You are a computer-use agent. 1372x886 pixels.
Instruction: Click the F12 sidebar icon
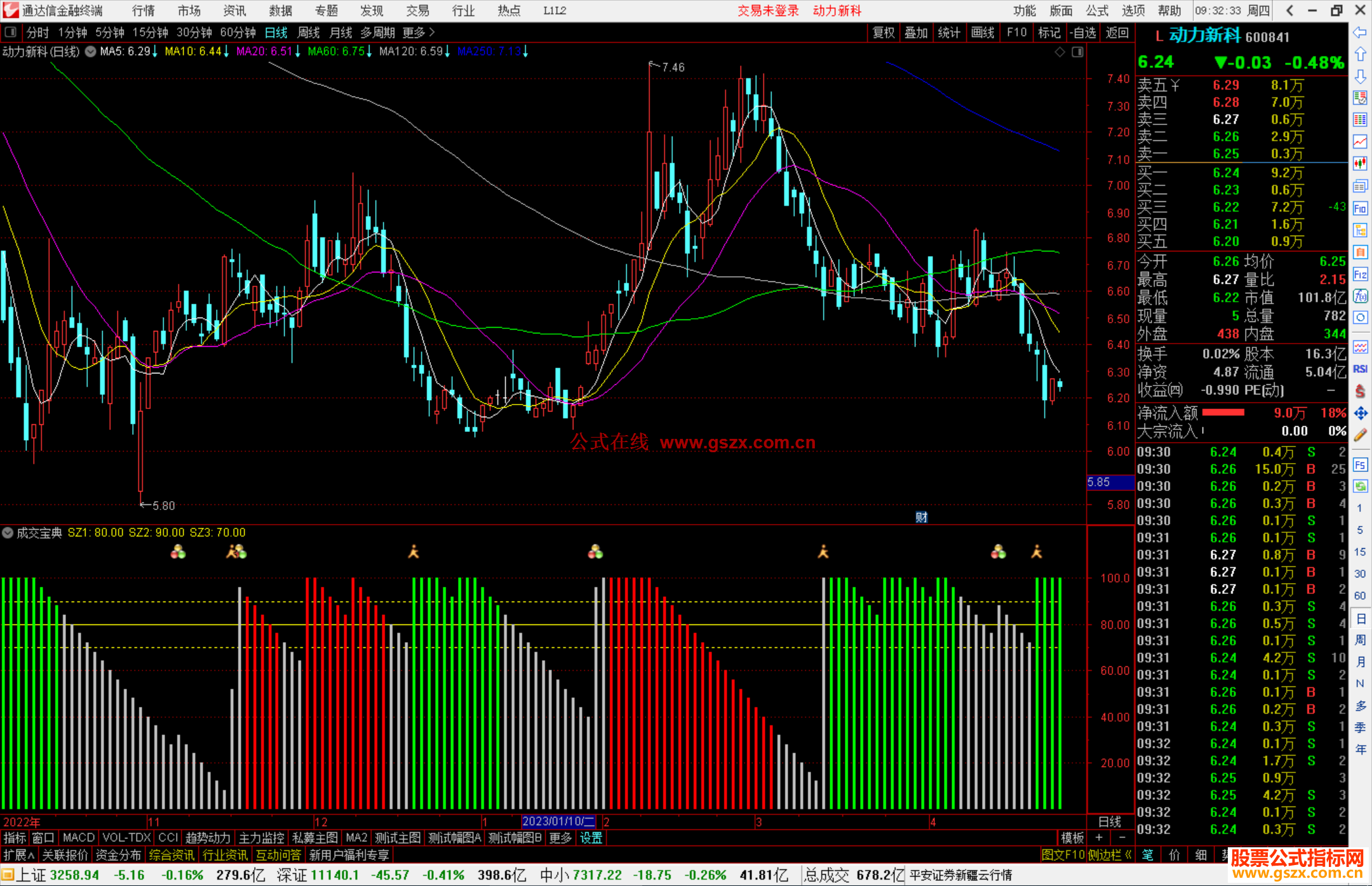1360,274
